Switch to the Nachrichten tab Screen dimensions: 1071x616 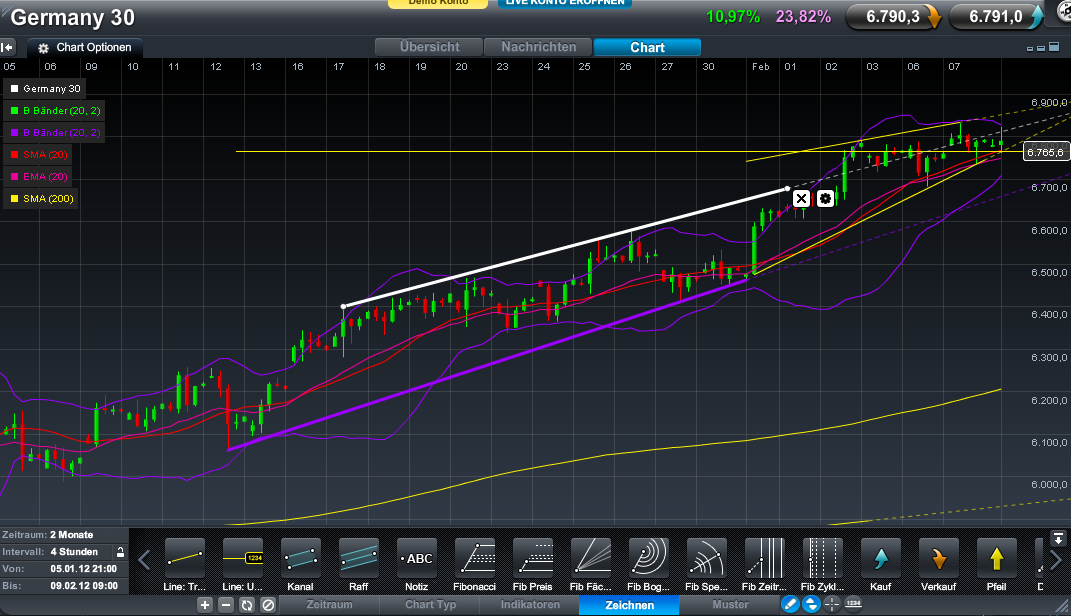[538, 47]
